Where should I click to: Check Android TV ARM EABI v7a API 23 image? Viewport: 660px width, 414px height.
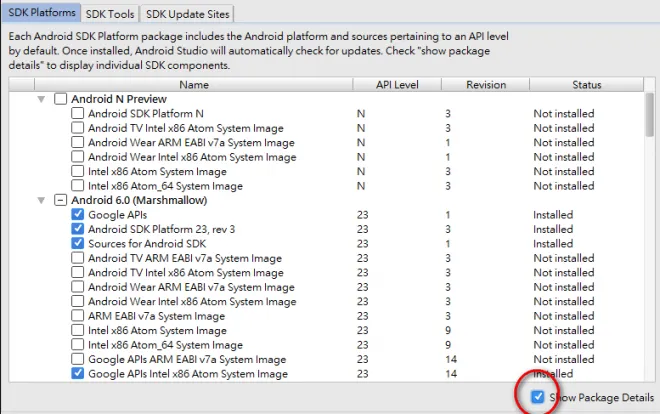pyautogui.click(x=77, y=257)
